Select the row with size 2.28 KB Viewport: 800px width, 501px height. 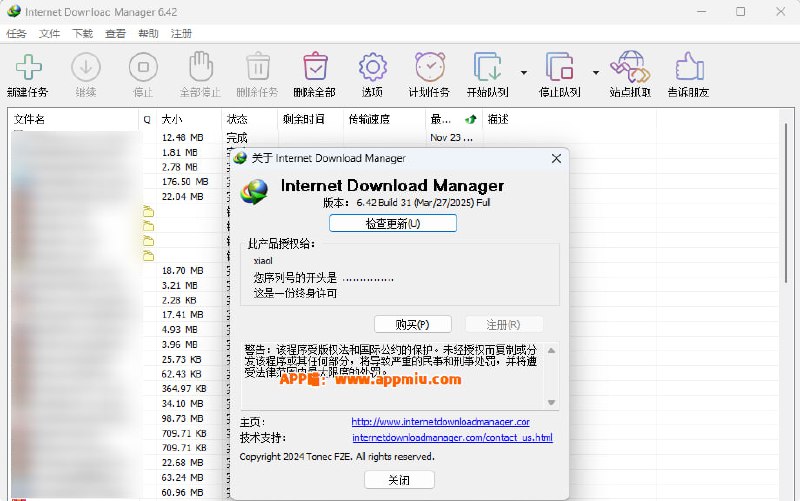pos(179,300)
